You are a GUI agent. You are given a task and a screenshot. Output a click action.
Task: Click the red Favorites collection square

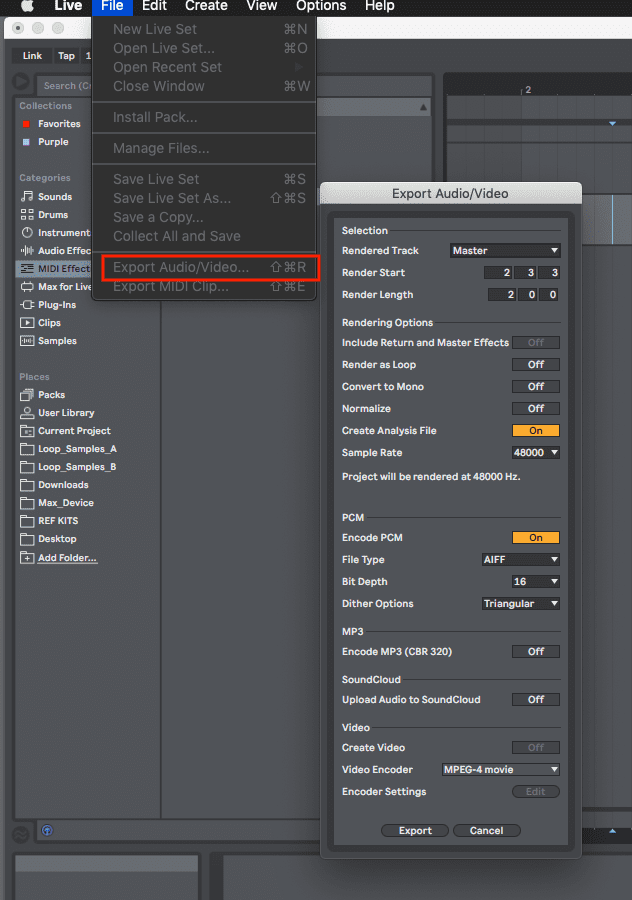(x=26, y=124)
